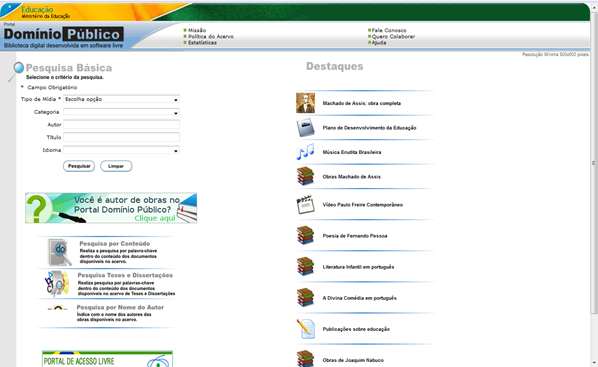Click the books icon beside Poesia de Fernando Pessoa

pos(305,235)
